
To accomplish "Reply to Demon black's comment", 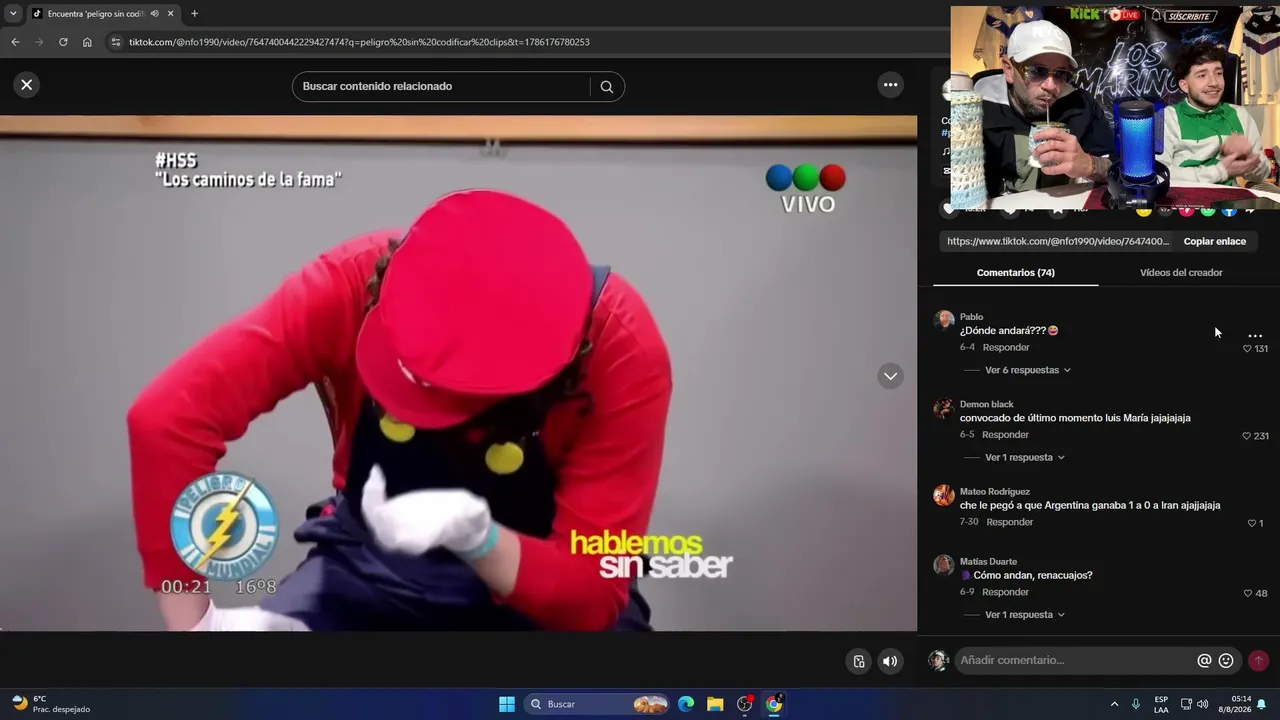I will (1005, 435).
